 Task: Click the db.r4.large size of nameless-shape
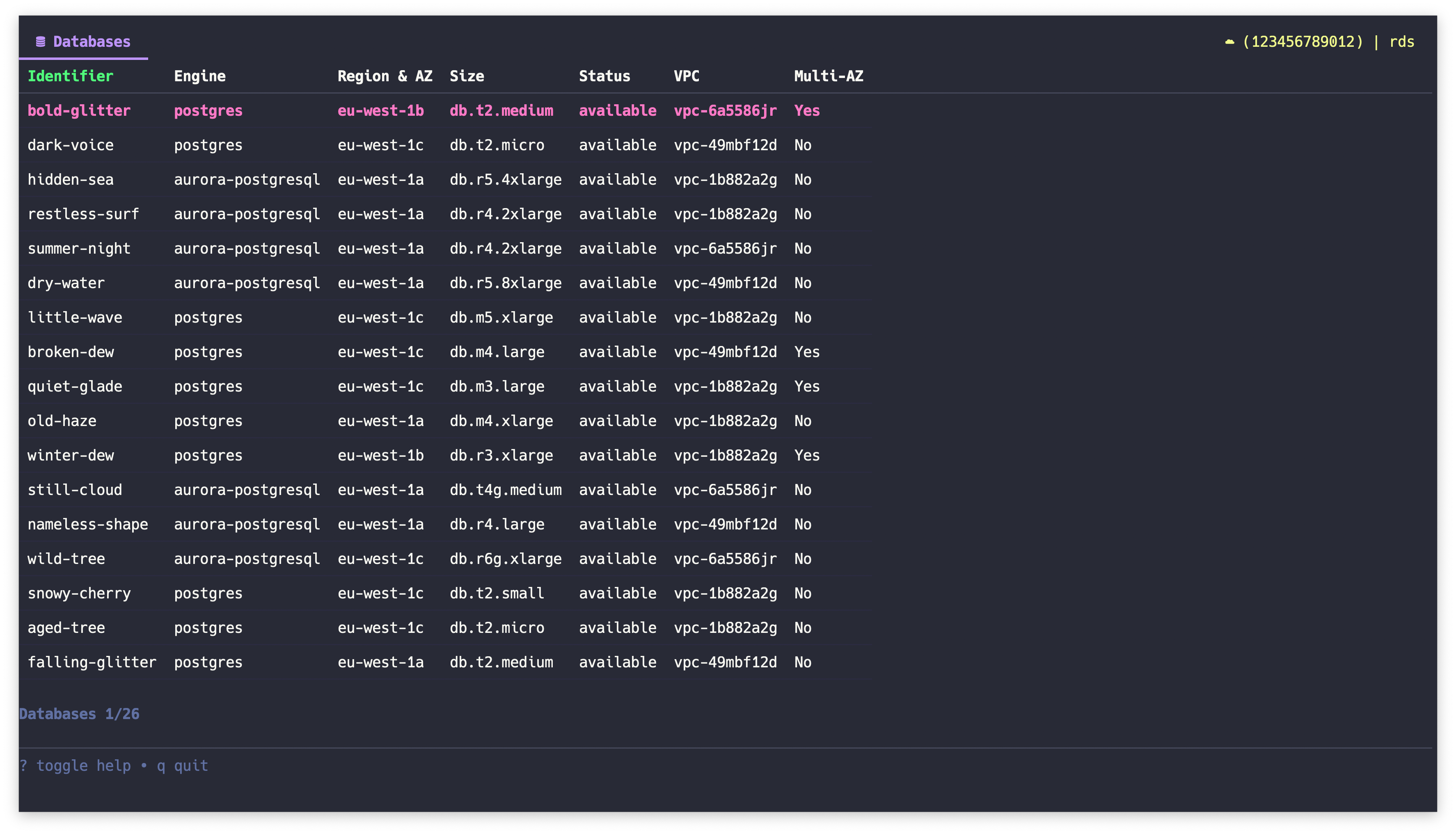[497, 524]
